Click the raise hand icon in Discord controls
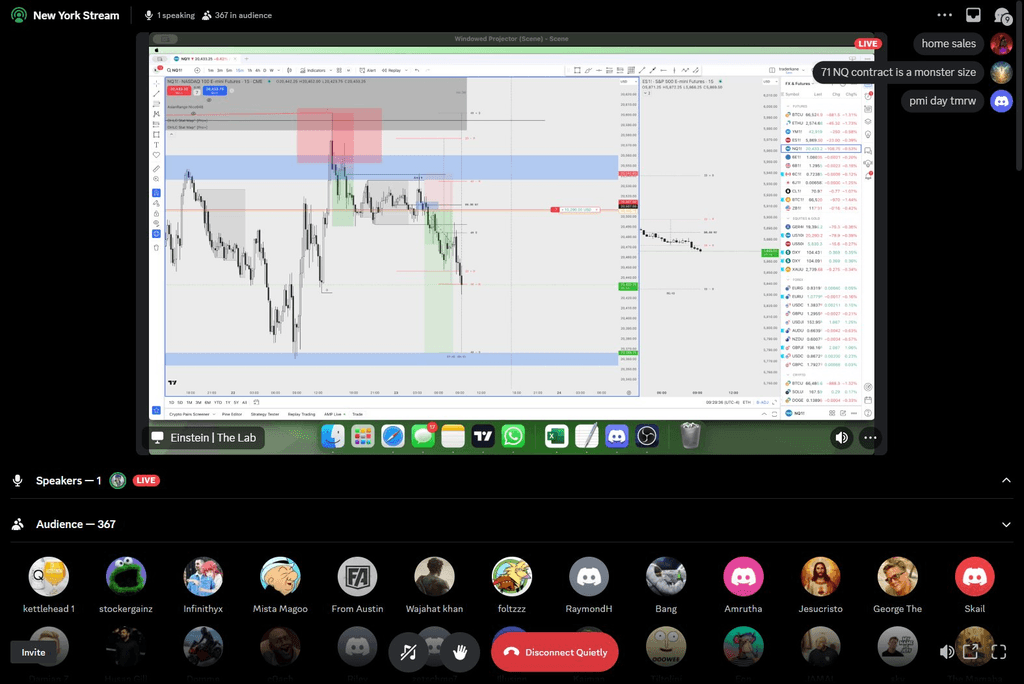Viewport: 1024px width, 684px height. (x=460, y=652)
